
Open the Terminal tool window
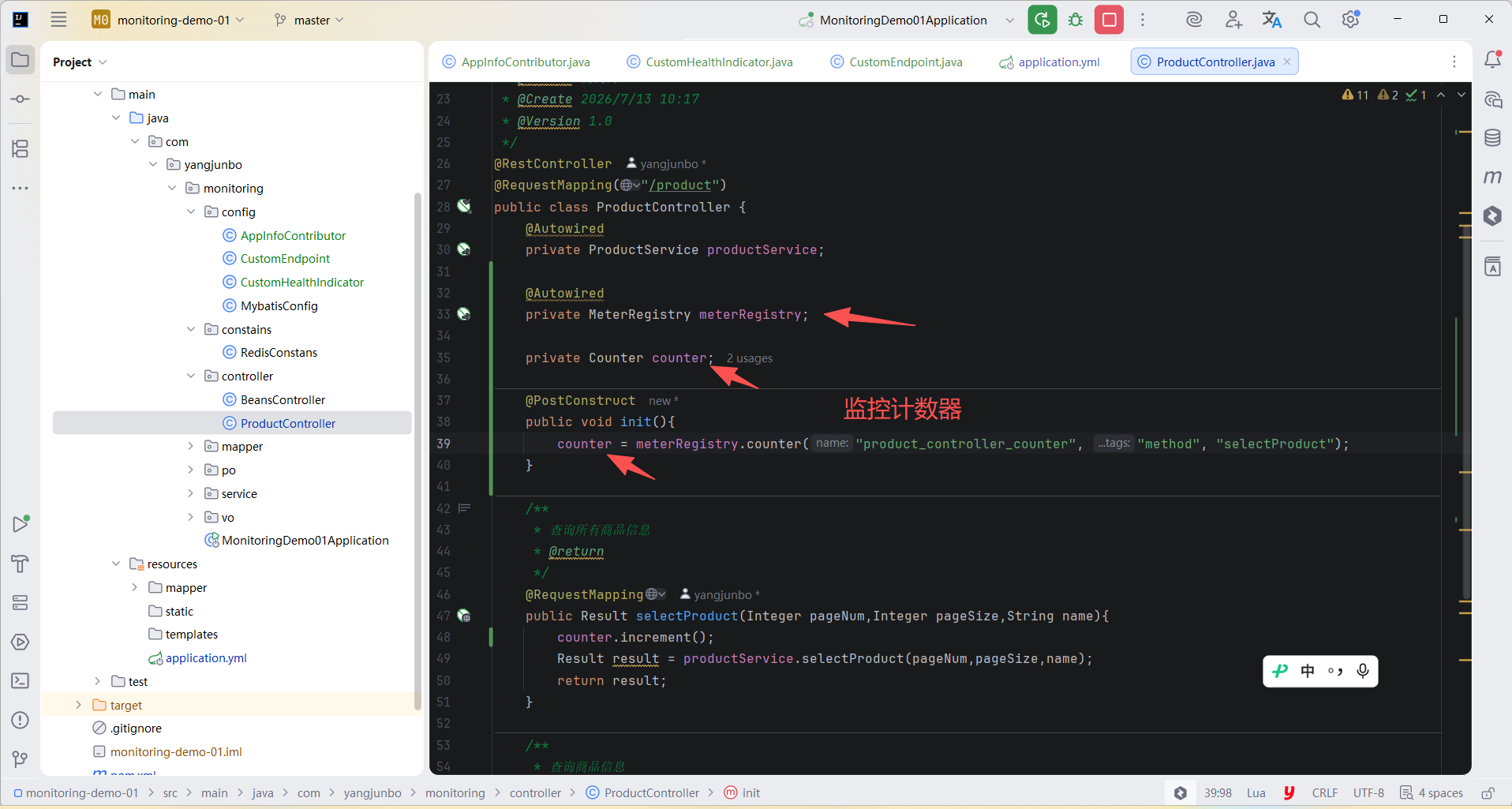pos(21,680)
